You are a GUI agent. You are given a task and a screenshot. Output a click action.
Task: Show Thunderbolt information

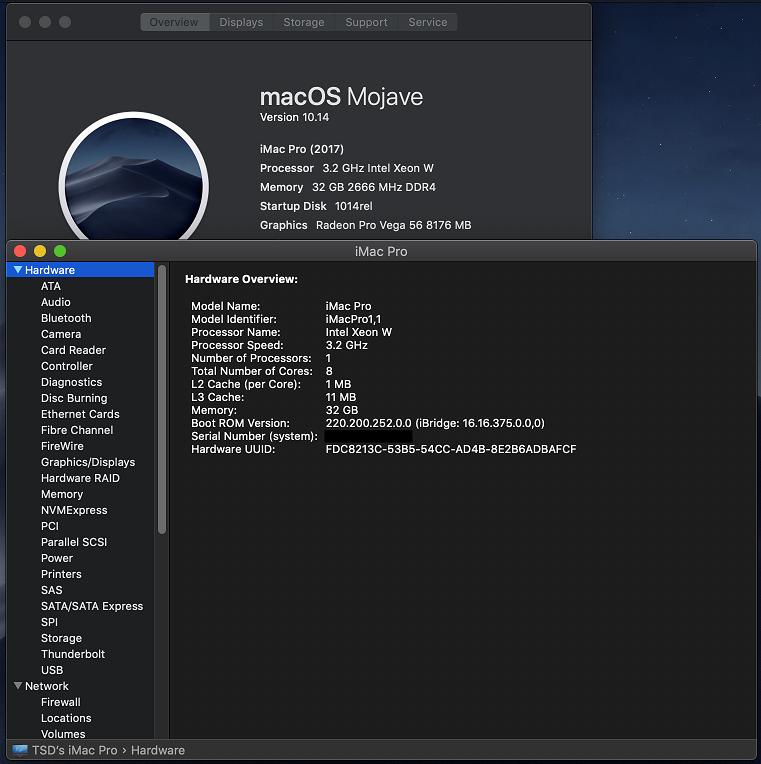tap(73, 654)
